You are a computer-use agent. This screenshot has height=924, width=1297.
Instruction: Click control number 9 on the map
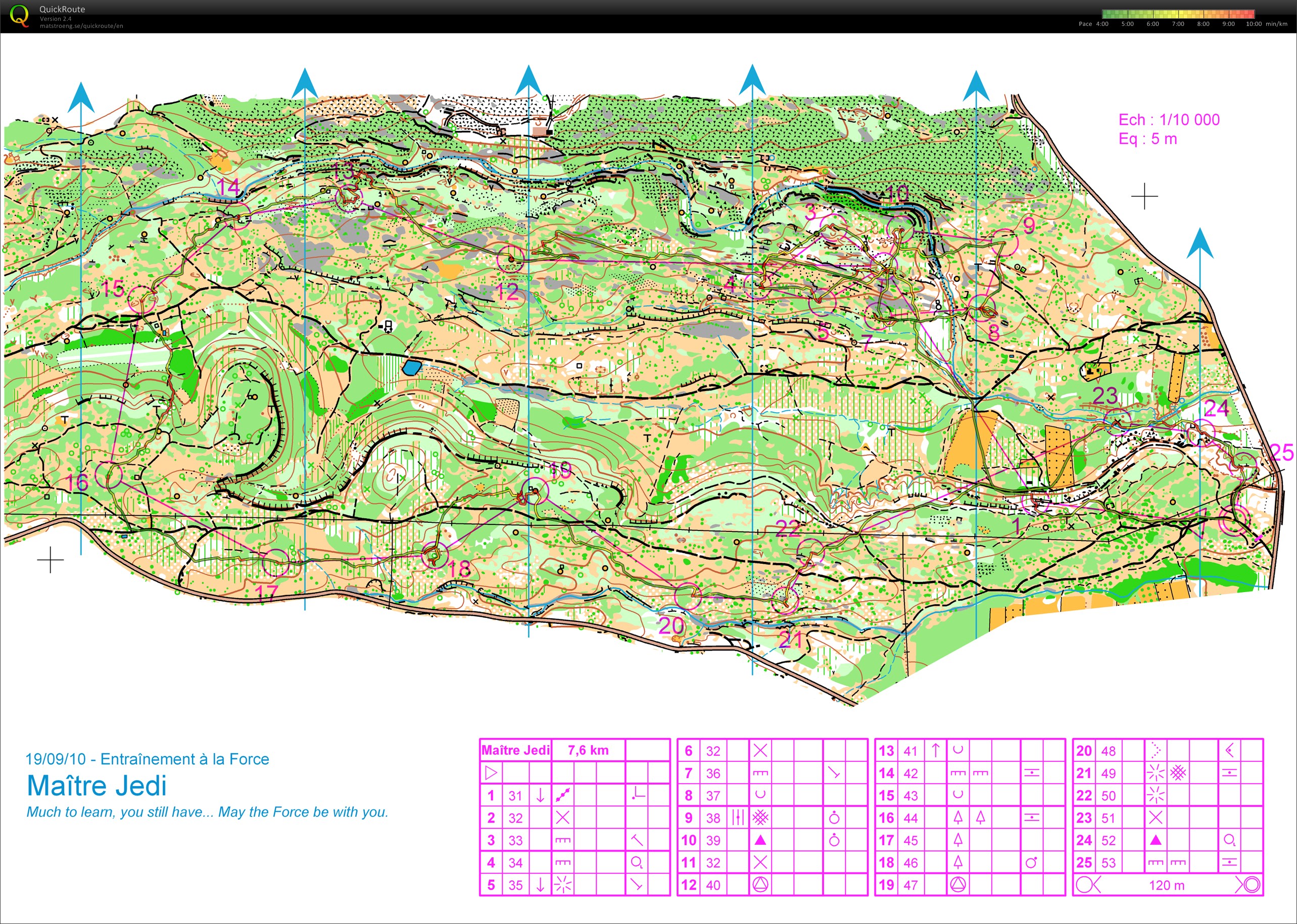tap(1029, 226)
